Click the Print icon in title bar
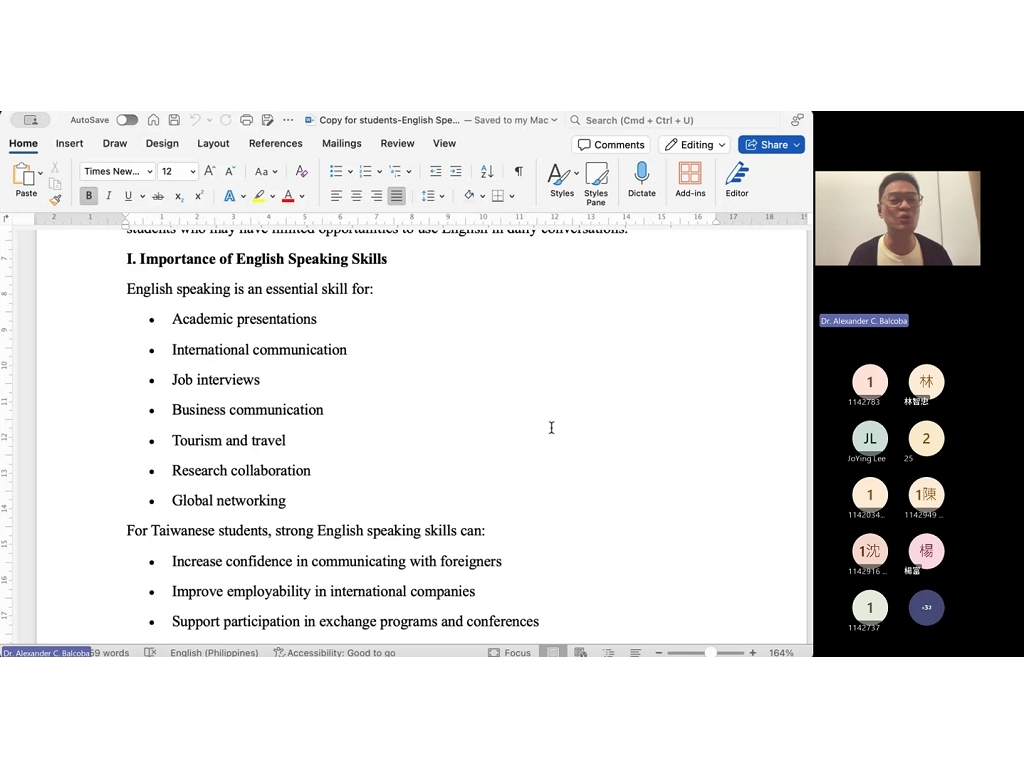Image resolution: width=1024 pixels, height=768 pixels. (246, 120)
